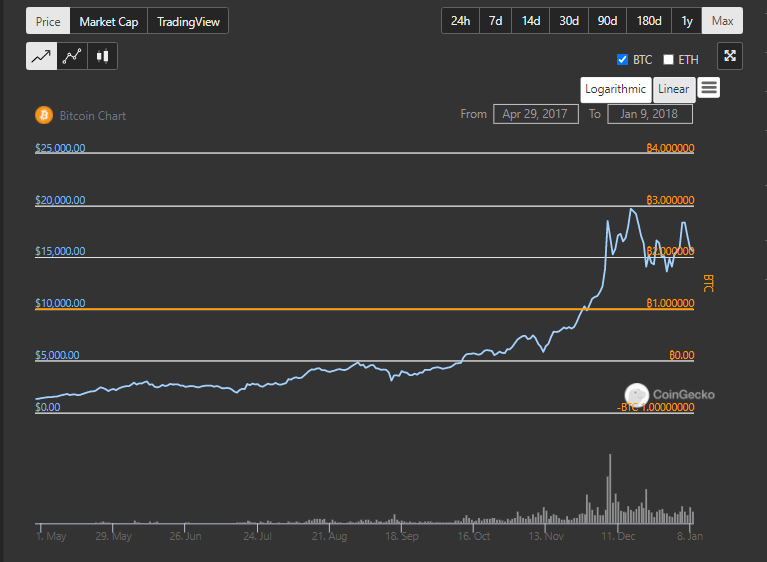Click the $25,000.00 axis label
Viewport: 767px width, 562px height.
pos(60,148)
